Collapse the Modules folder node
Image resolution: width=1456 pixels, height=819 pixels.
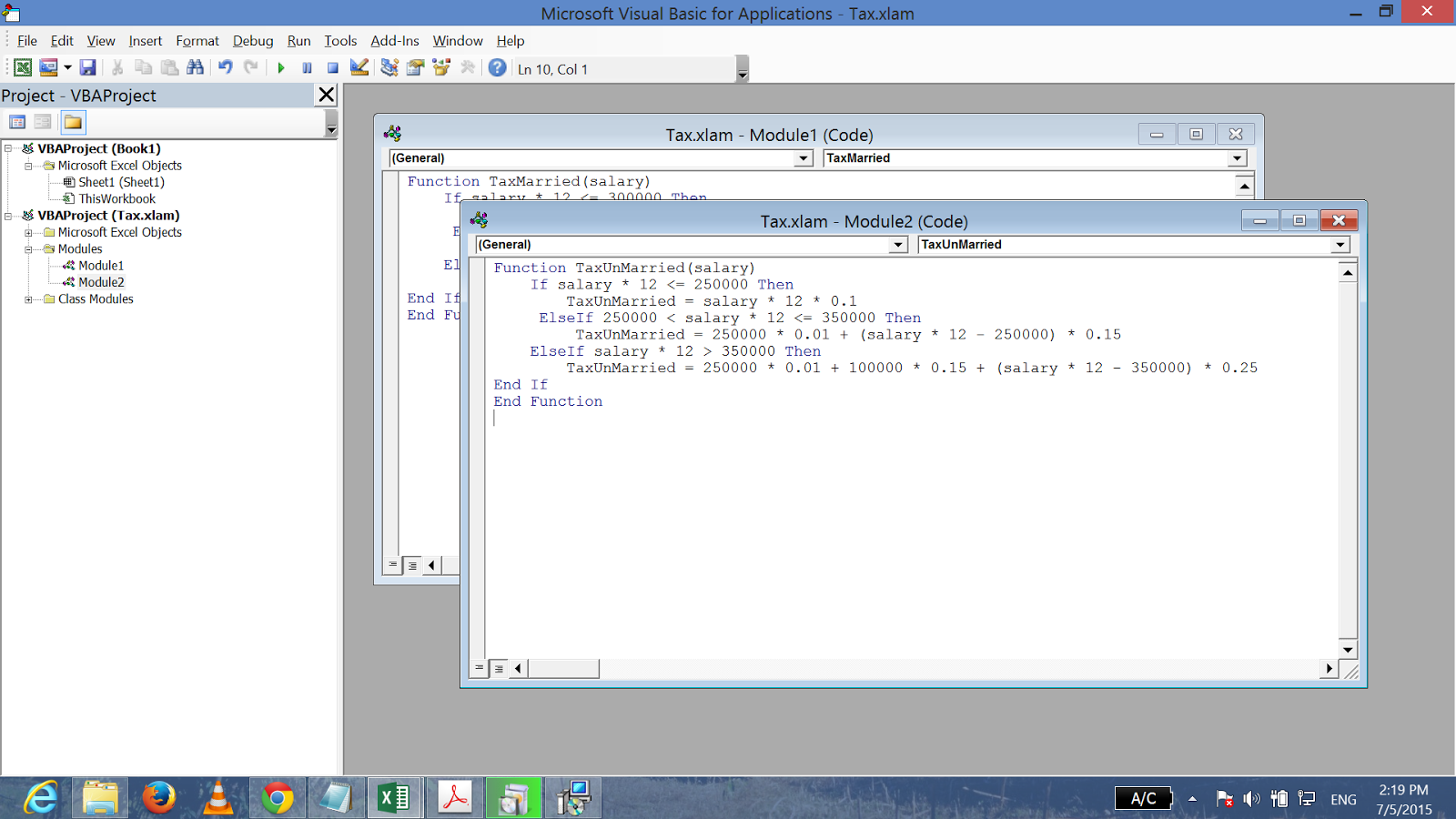click(x=28, y=249)
